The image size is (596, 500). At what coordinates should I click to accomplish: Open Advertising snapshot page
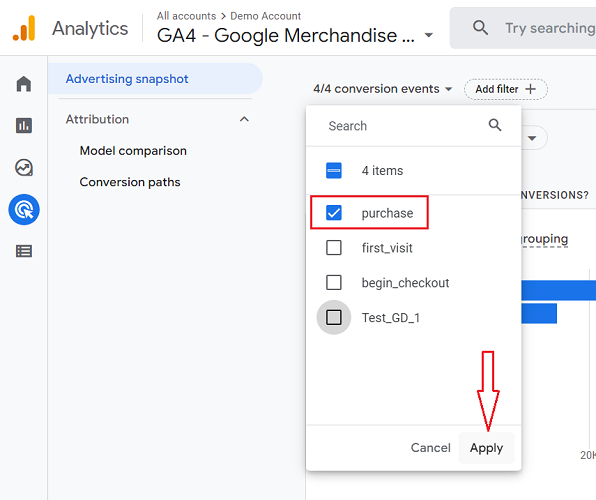155,79
